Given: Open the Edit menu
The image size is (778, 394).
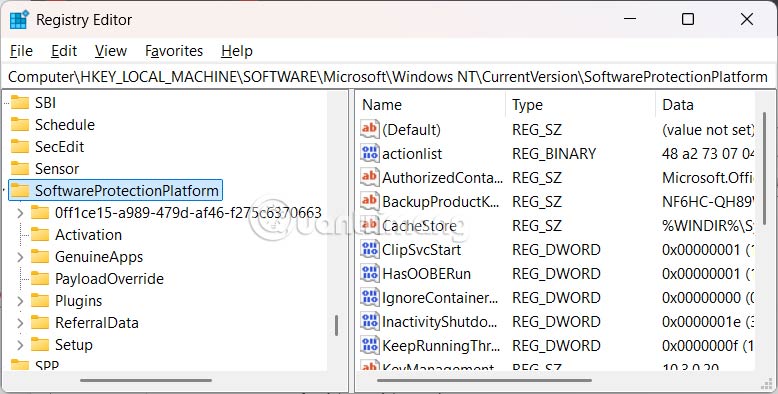Looking at the screenshot, I should click(64, 51).
